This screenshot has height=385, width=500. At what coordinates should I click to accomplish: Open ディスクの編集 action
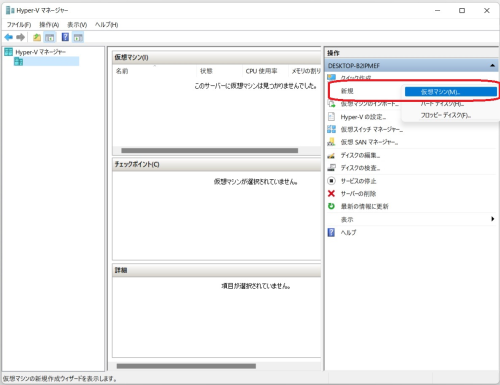(360, 155)
